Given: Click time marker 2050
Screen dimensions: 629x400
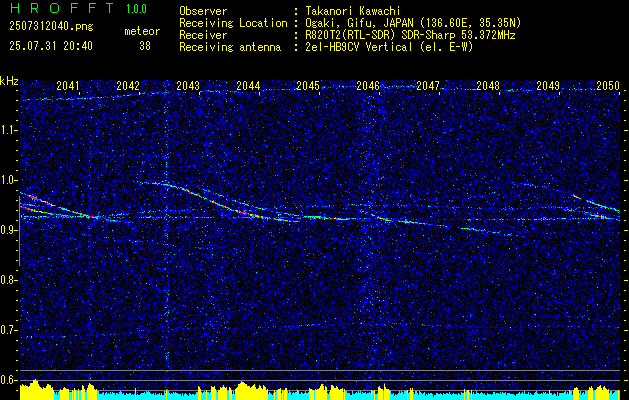Looking at the screenshot, I should pyautogui.click(x=608, y=86).
